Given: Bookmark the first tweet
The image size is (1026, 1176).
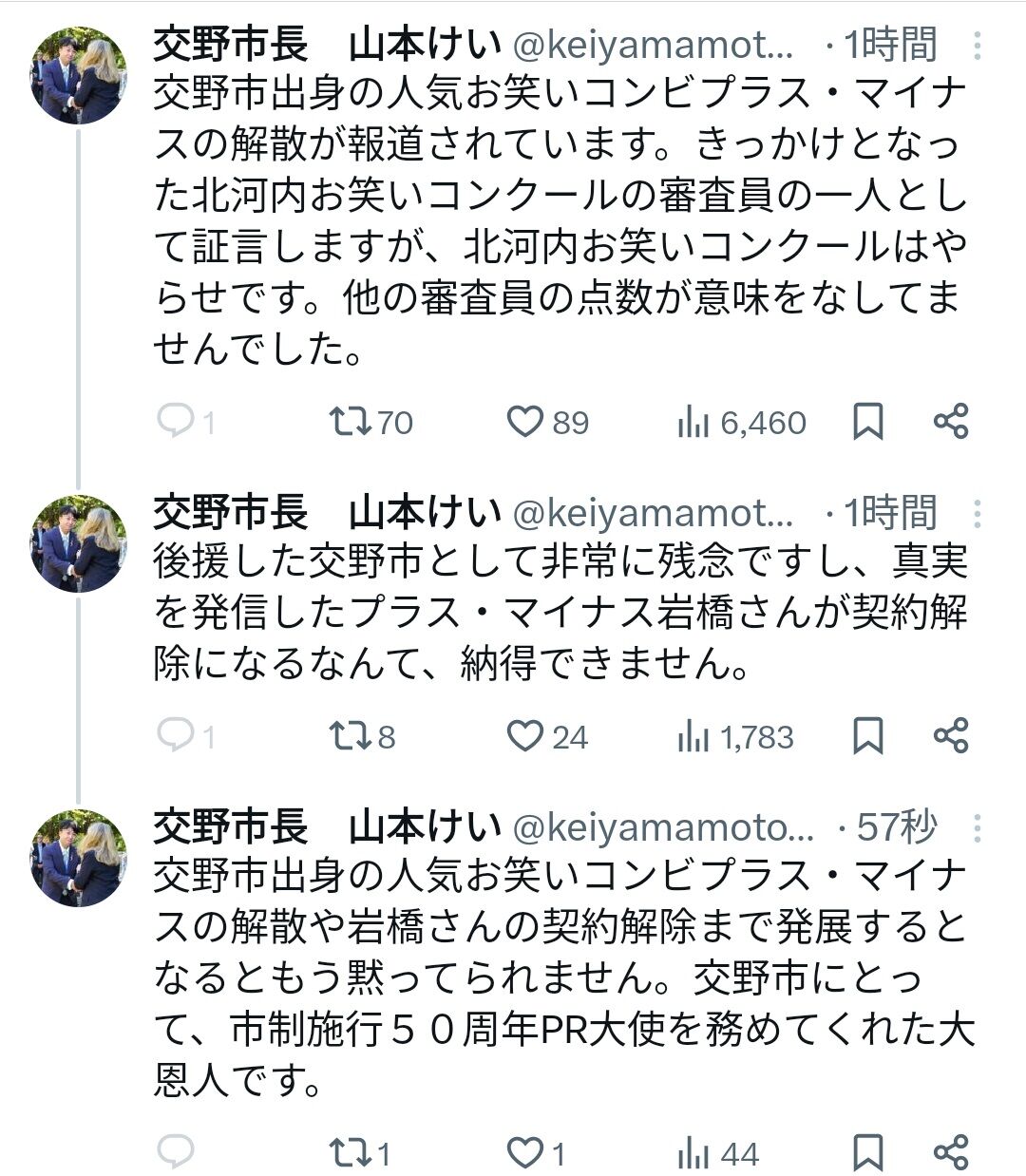Looking at the screenshot, I should 867,422.
